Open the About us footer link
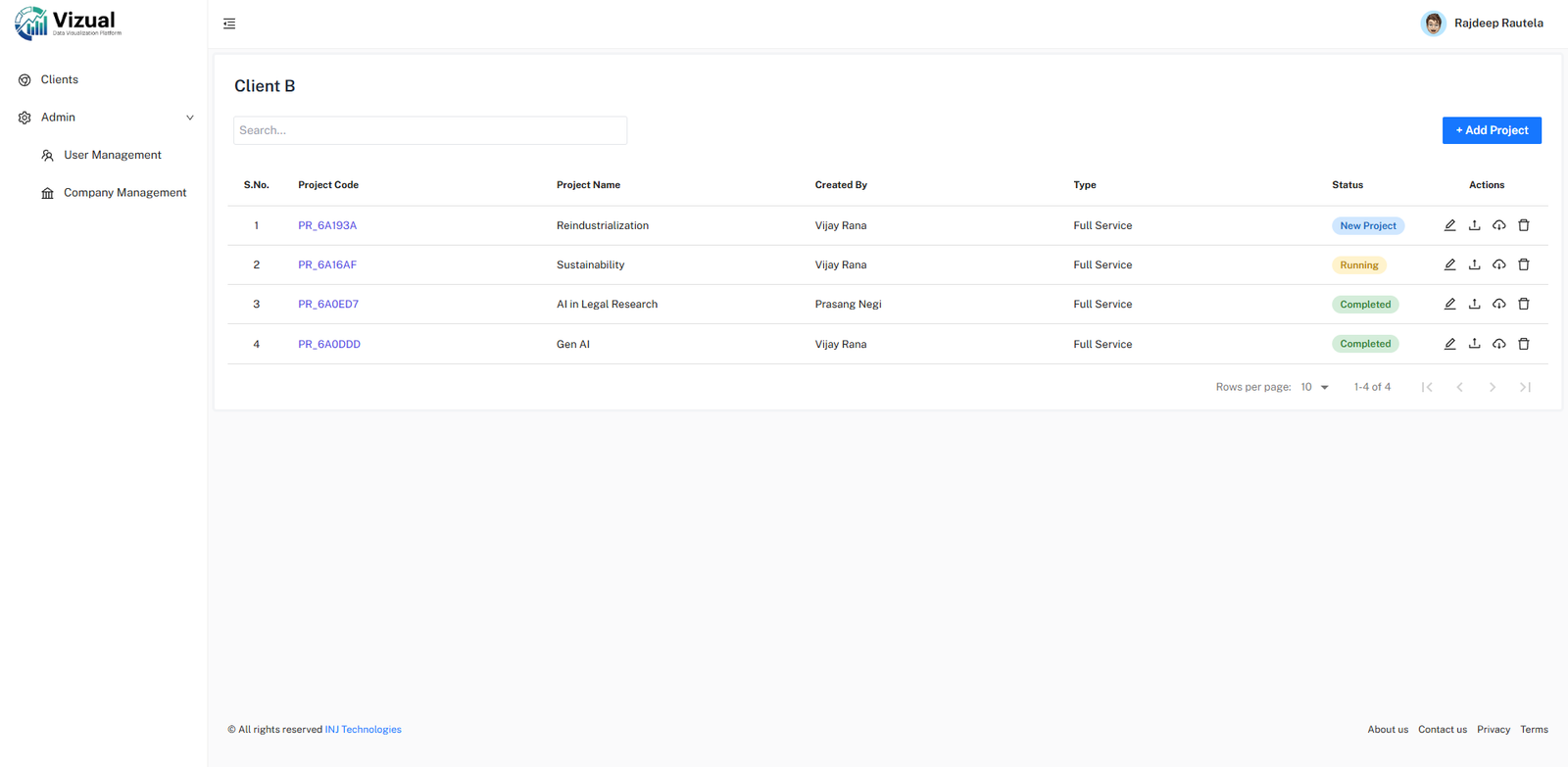Screen dimensions: 1568x767 click(1388, 730)
